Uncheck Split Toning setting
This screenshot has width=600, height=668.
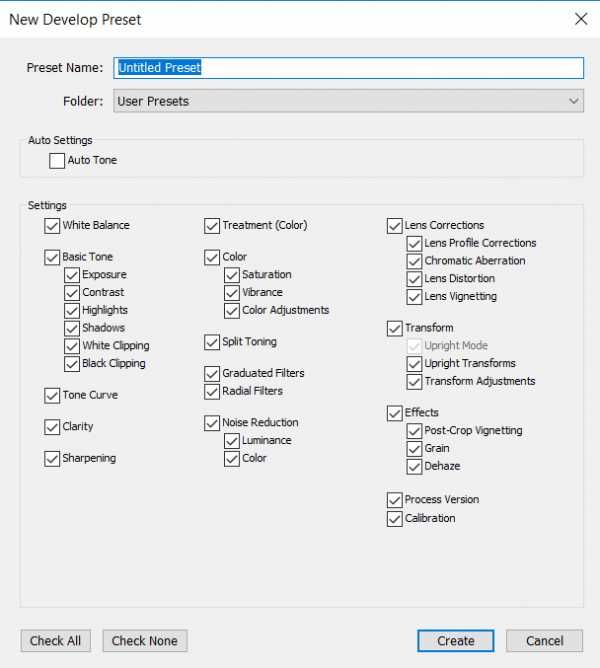pyautogui.click(x=212, y=342)
